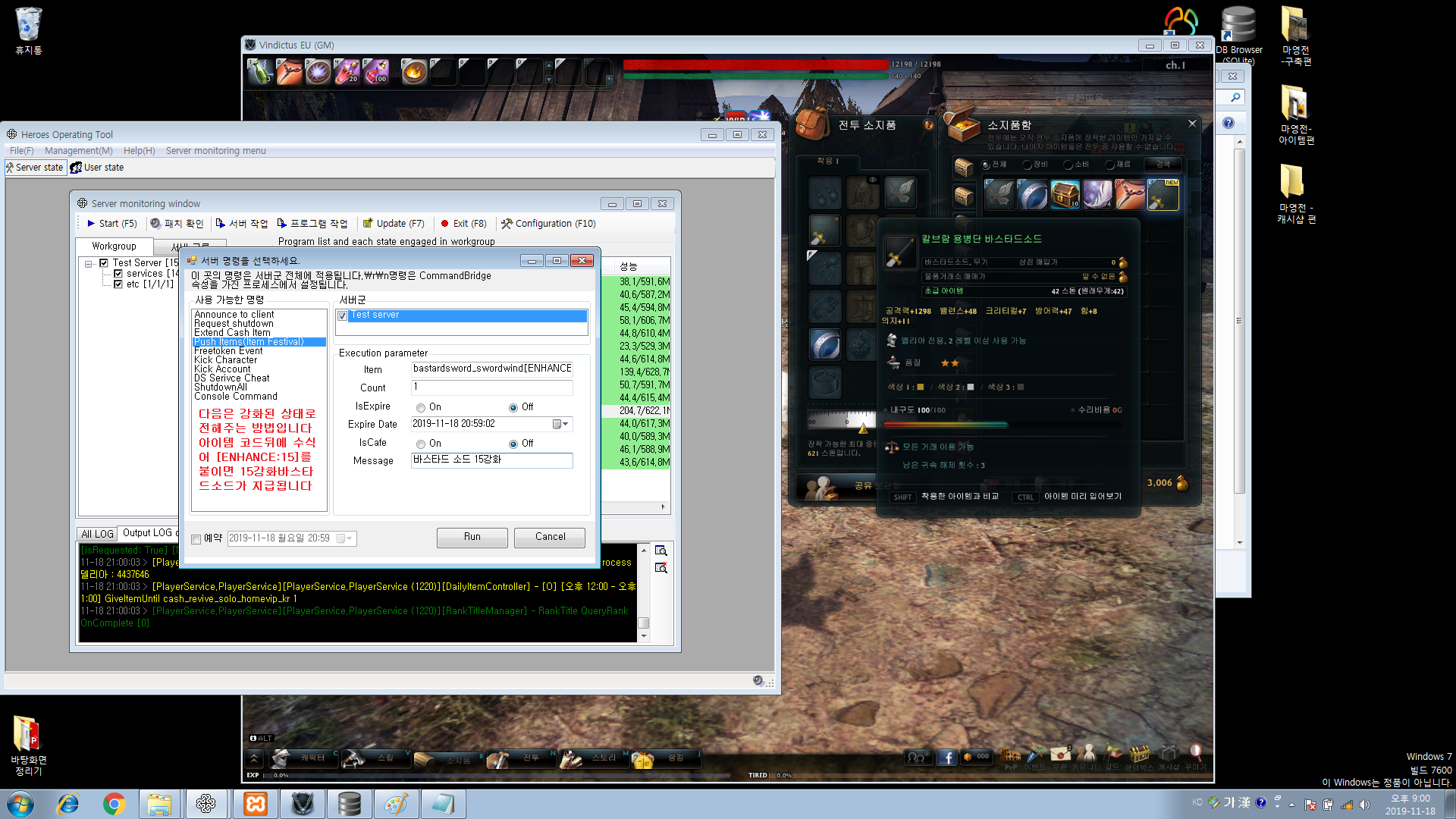Select the red necklace item in inventory
1456x819 pixels.
[x=1130, y=194]
